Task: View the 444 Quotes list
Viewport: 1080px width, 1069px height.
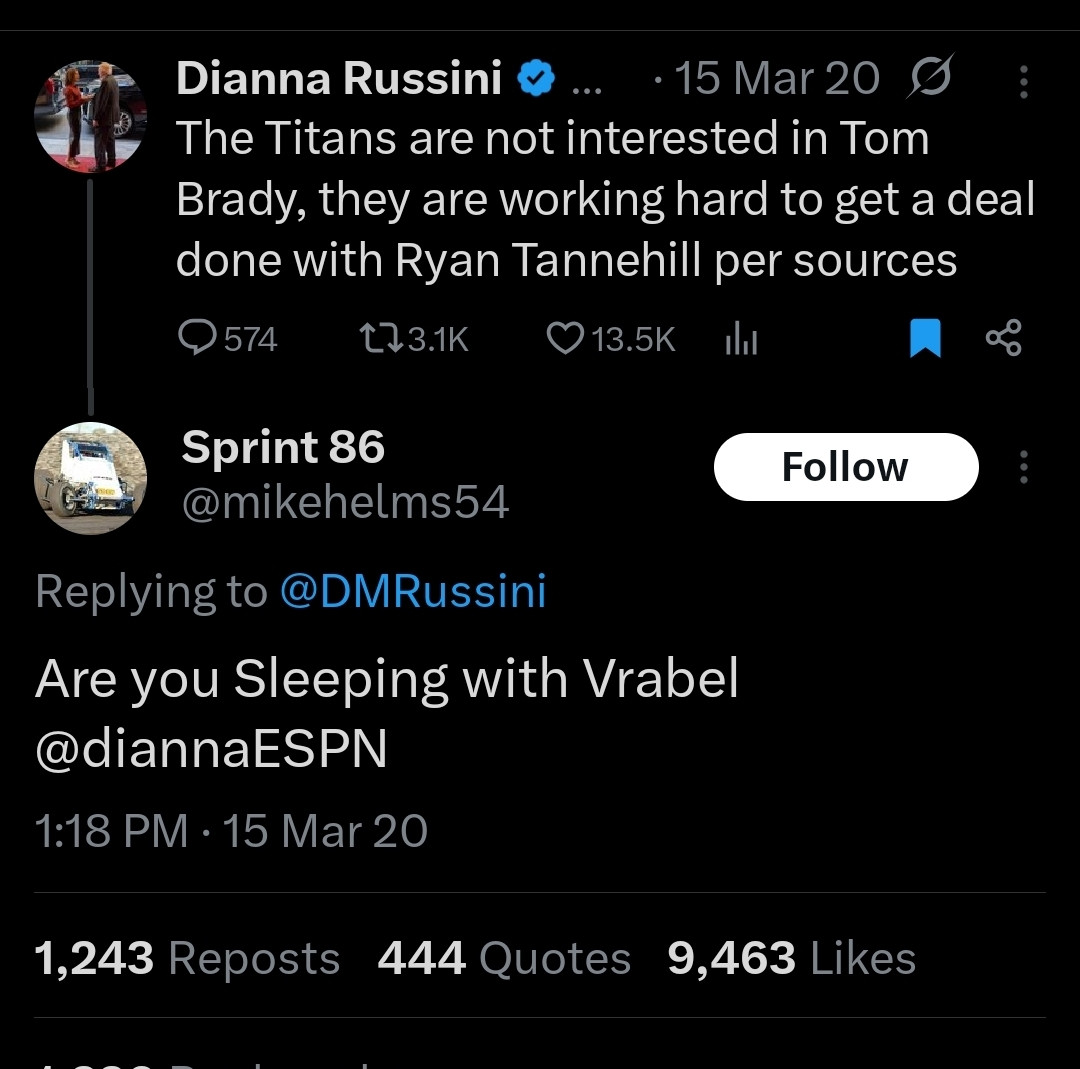Action: [x=504, y=958]
